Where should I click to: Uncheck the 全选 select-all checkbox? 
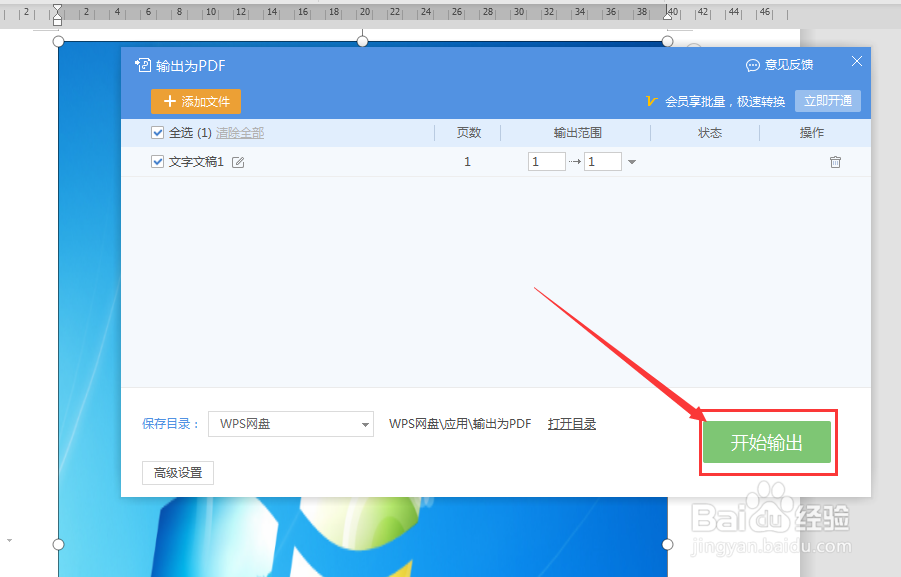[x=157, y=132]
